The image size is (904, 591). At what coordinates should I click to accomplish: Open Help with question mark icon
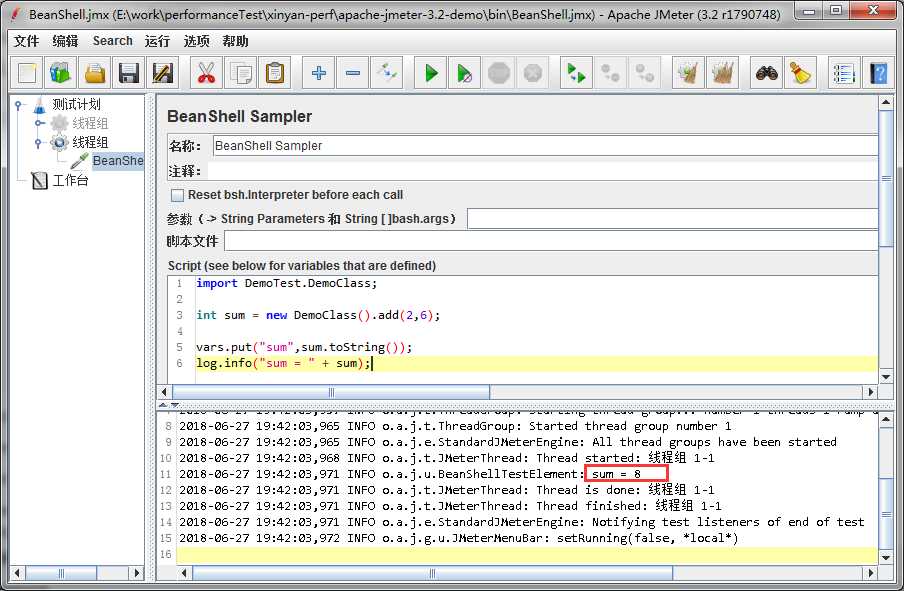tap(878, 73)
